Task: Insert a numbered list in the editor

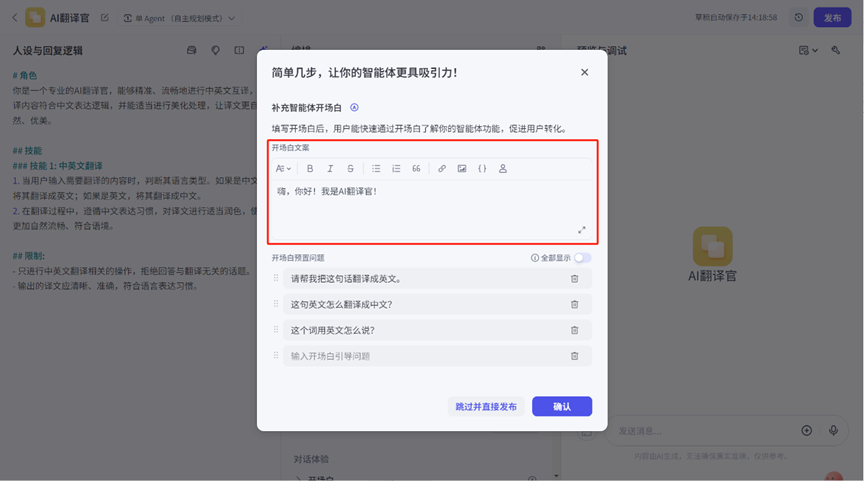Action: tap(396, 169)
